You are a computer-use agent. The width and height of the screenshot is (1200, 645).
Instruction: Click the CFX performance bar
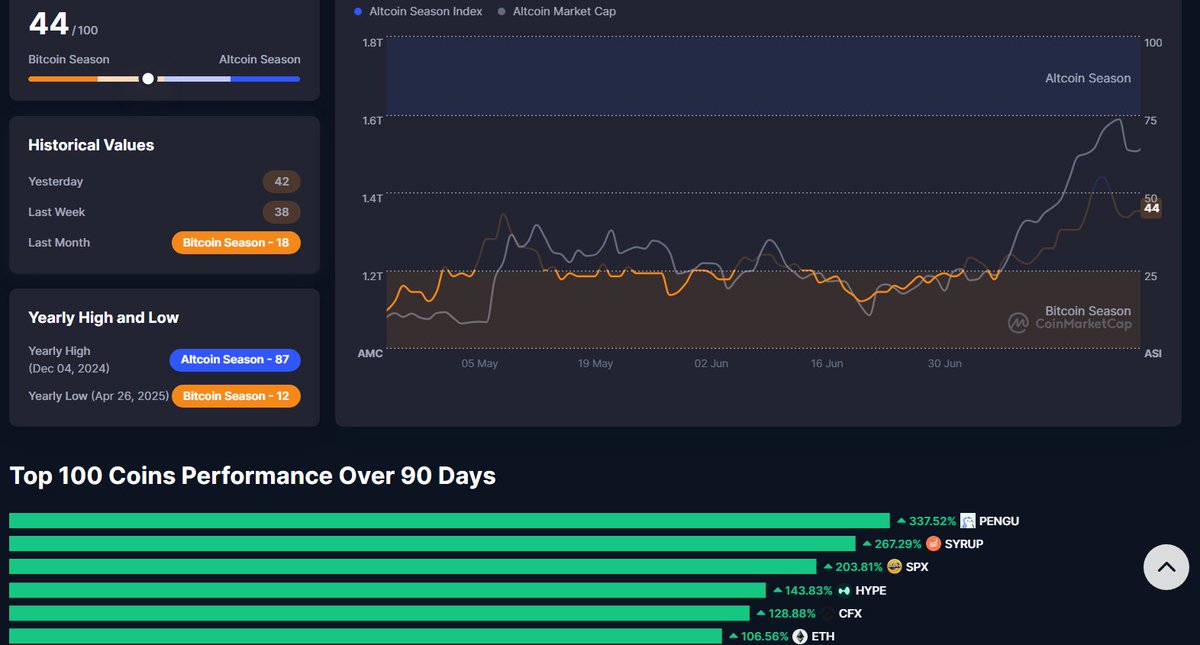tap(379, 613)
